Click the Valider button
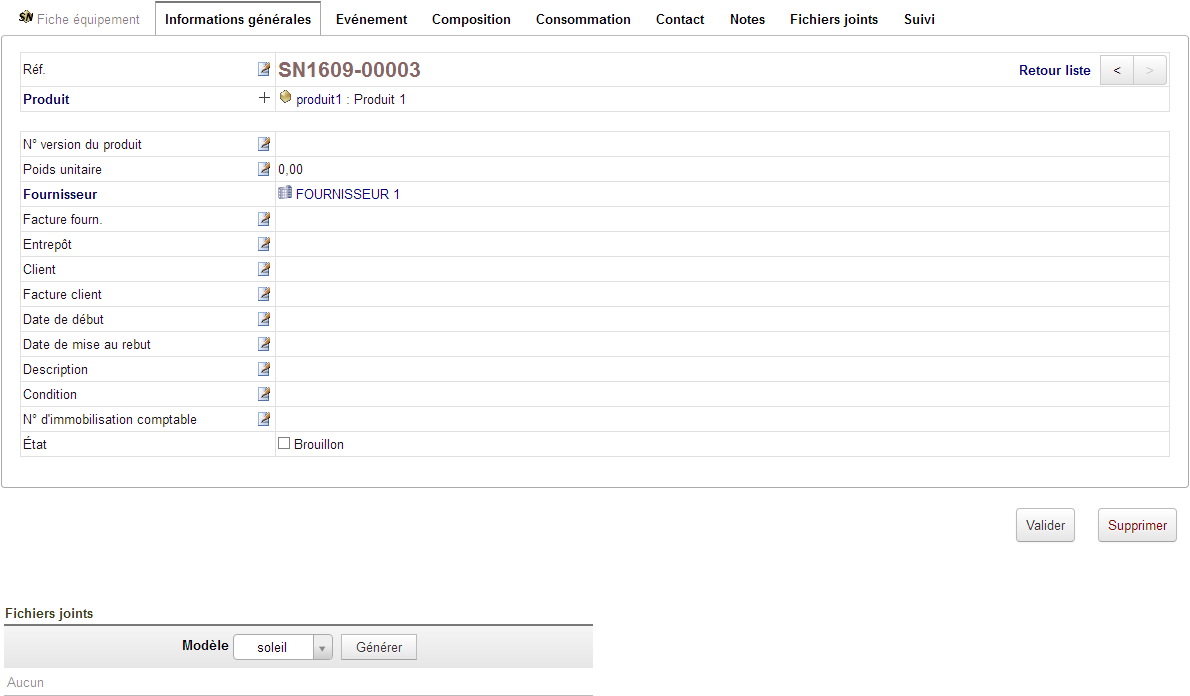Viewport: 1190px width, 696px height. point(1045,524)
